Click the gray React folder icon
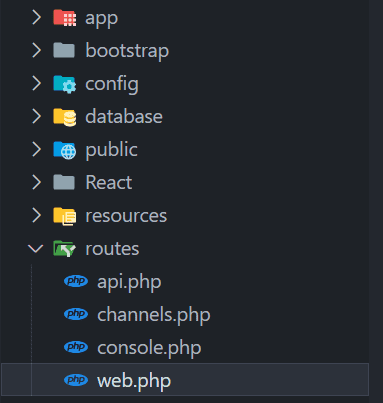The height and width of the screenshot is (403, 383). [64, 182]
